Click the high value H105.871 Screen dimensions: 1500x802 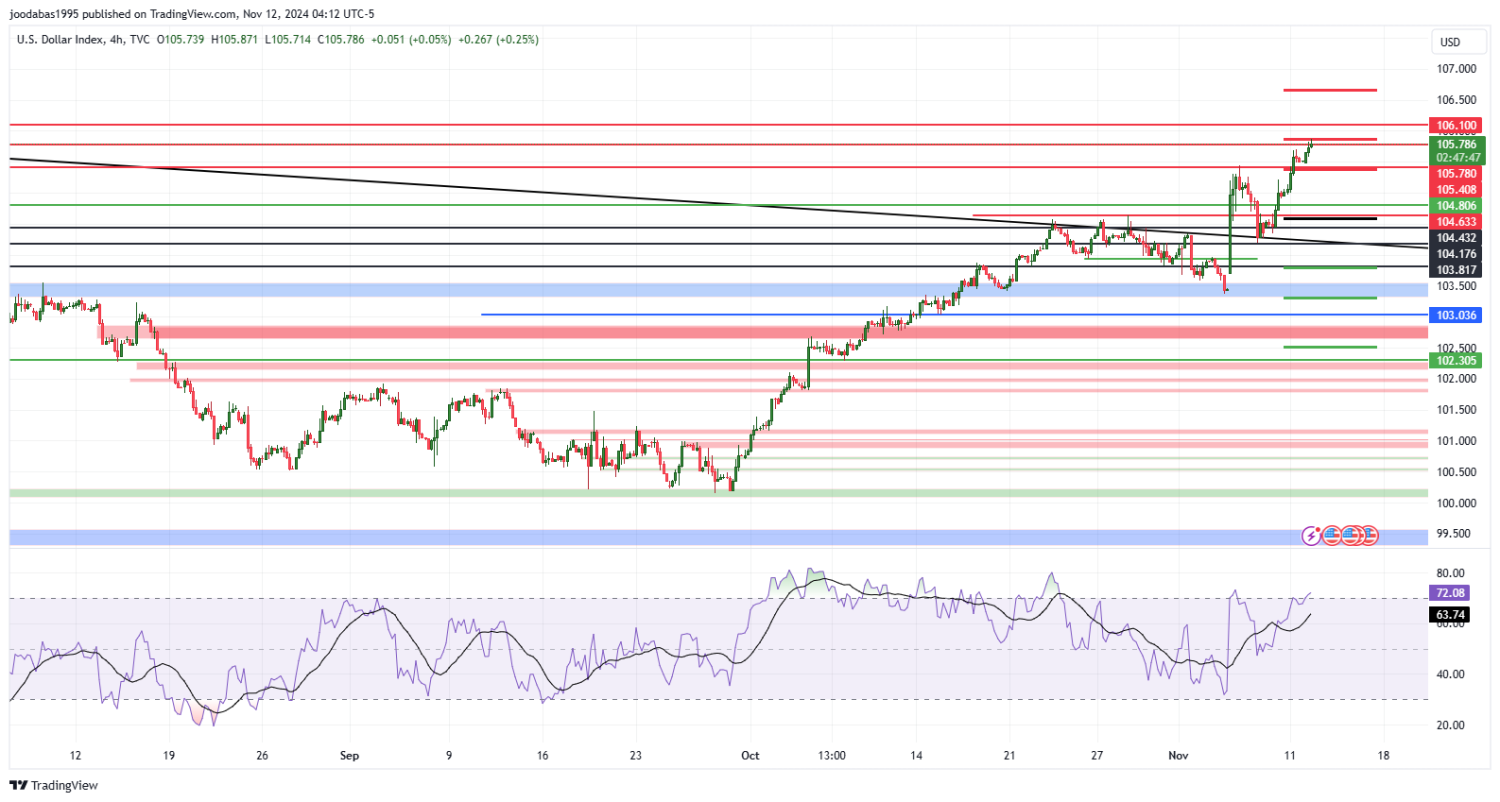pyautogui.click(x=236, y=40)
